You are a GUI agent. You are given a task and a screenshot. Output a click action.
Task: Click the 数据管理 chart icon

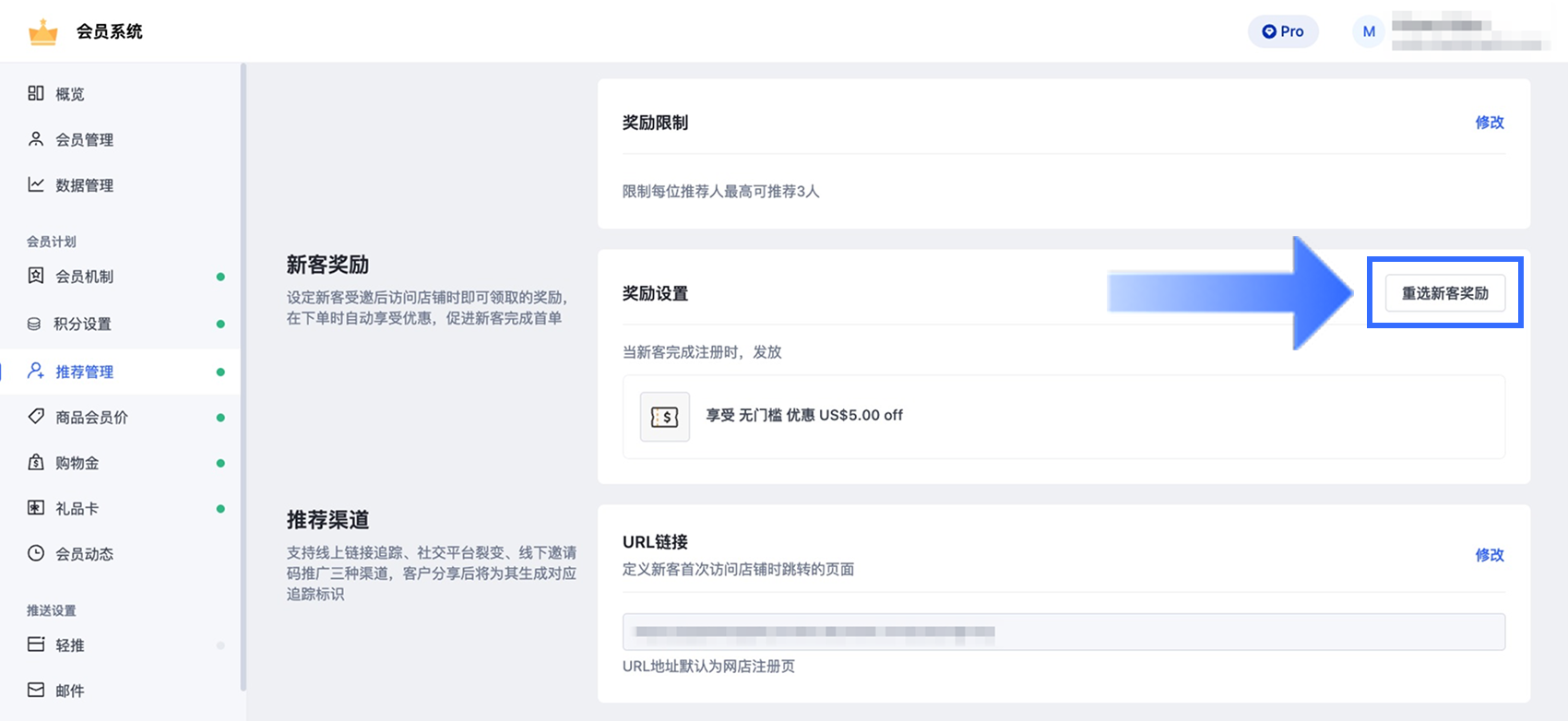click(x=36, y=184)
